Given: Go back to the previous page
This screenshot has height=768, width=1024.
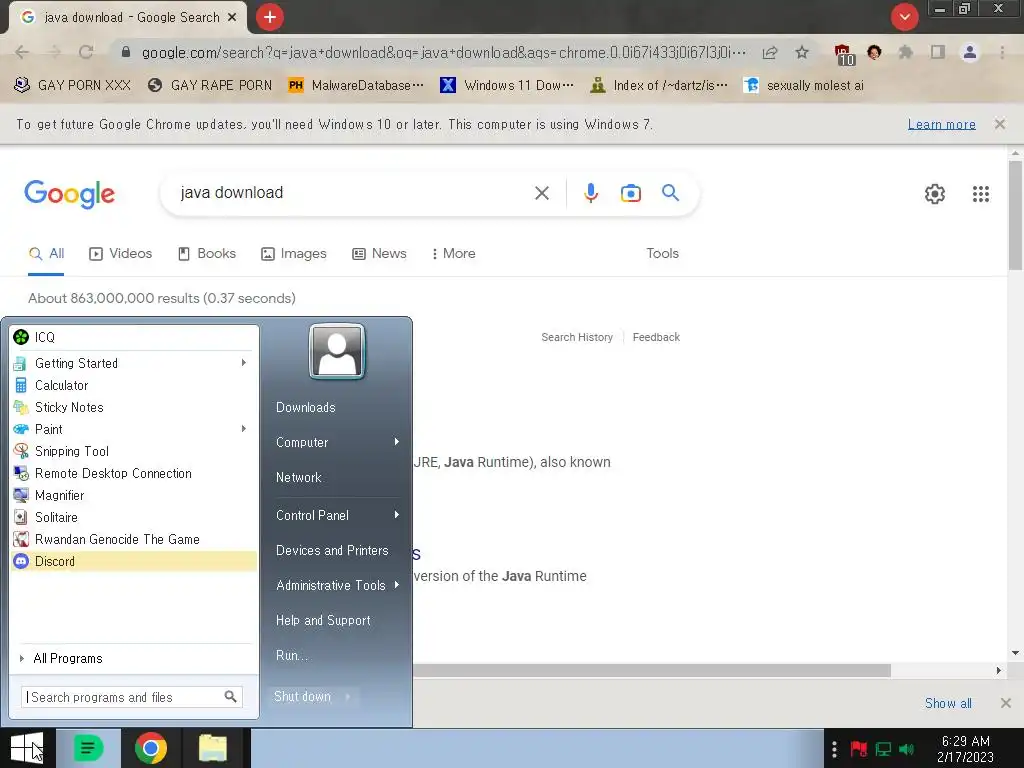Looking at the screenshot, I should pyautogui.click(x=22, y=52).
